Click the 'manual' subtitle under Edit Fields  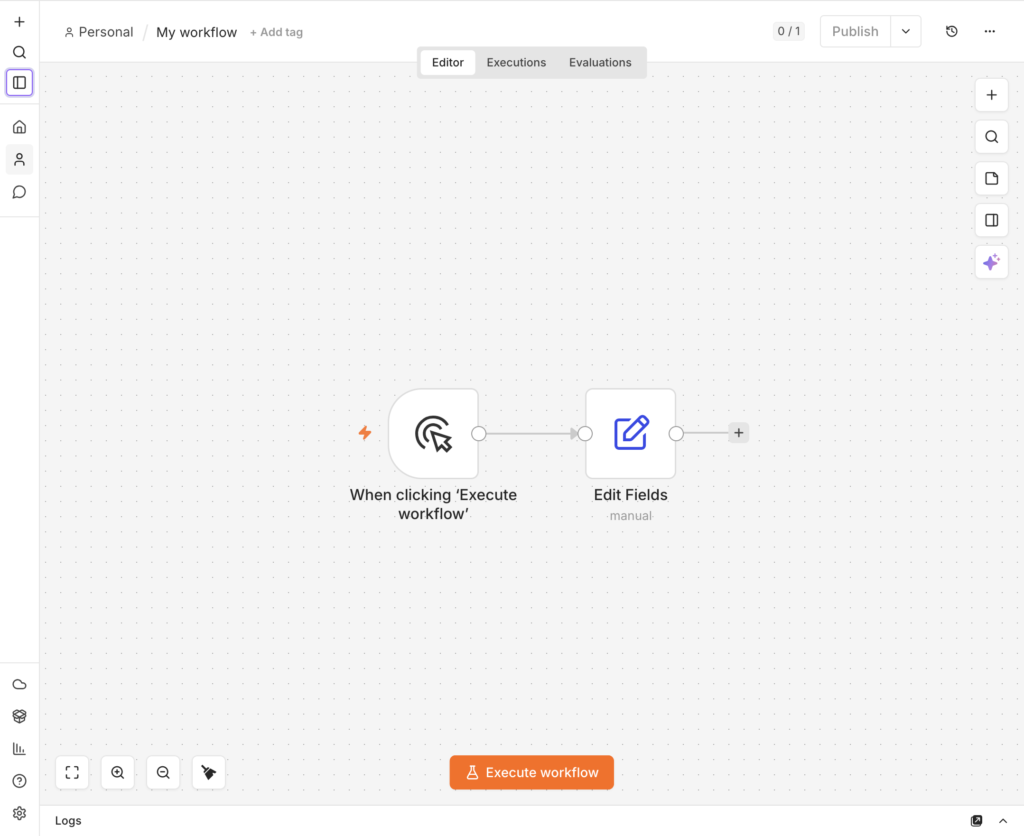click(x=631, y=516)
